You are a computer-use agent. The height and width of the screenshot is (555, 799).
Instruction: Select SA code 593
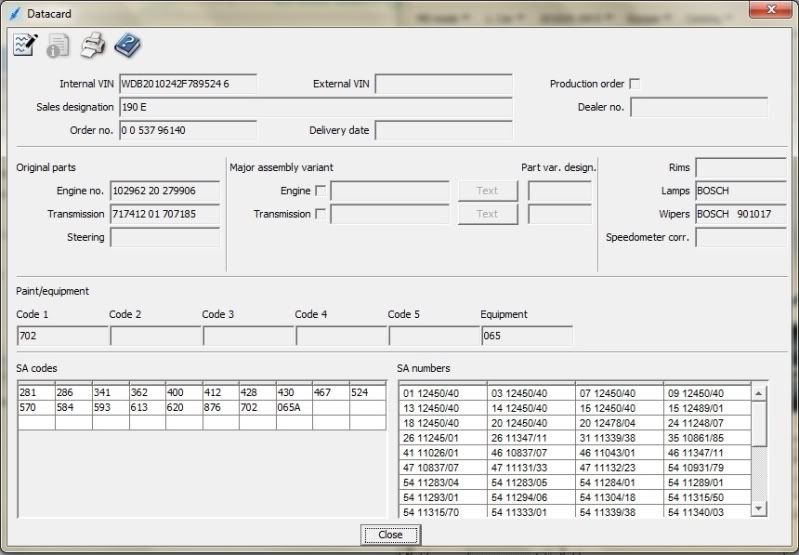pyautogui.click(x=111, y=407)
